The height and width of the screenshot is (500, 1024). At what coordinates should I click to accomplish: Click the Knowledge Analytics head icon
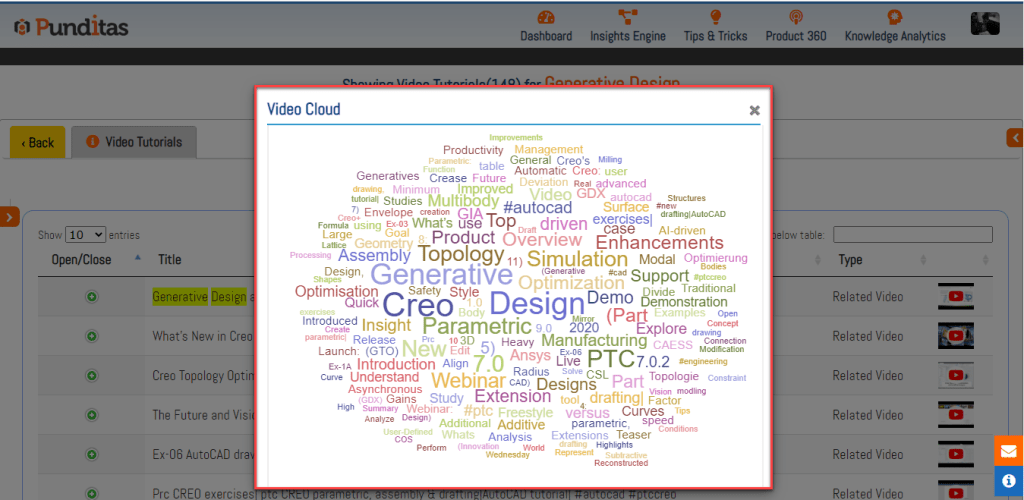894,17
